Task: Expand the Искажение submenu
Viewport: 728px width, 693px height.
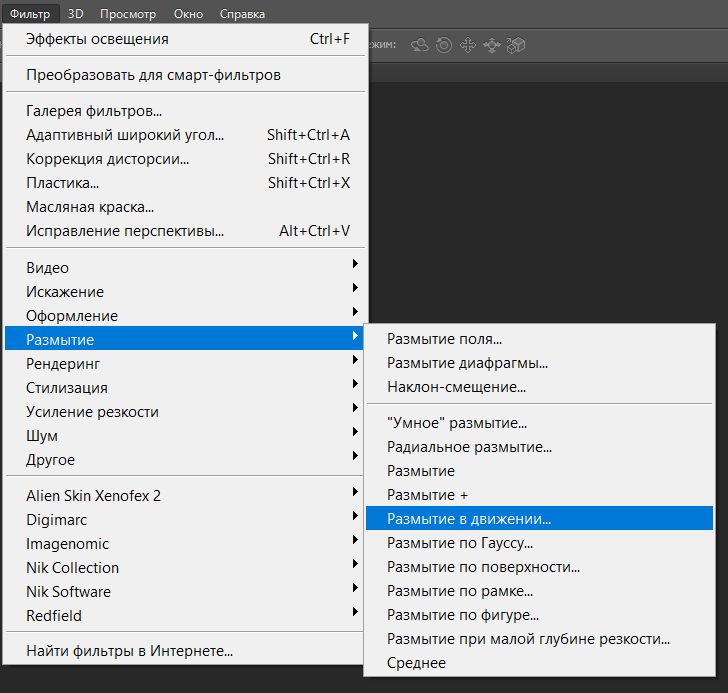Action: tap(185, 292)
